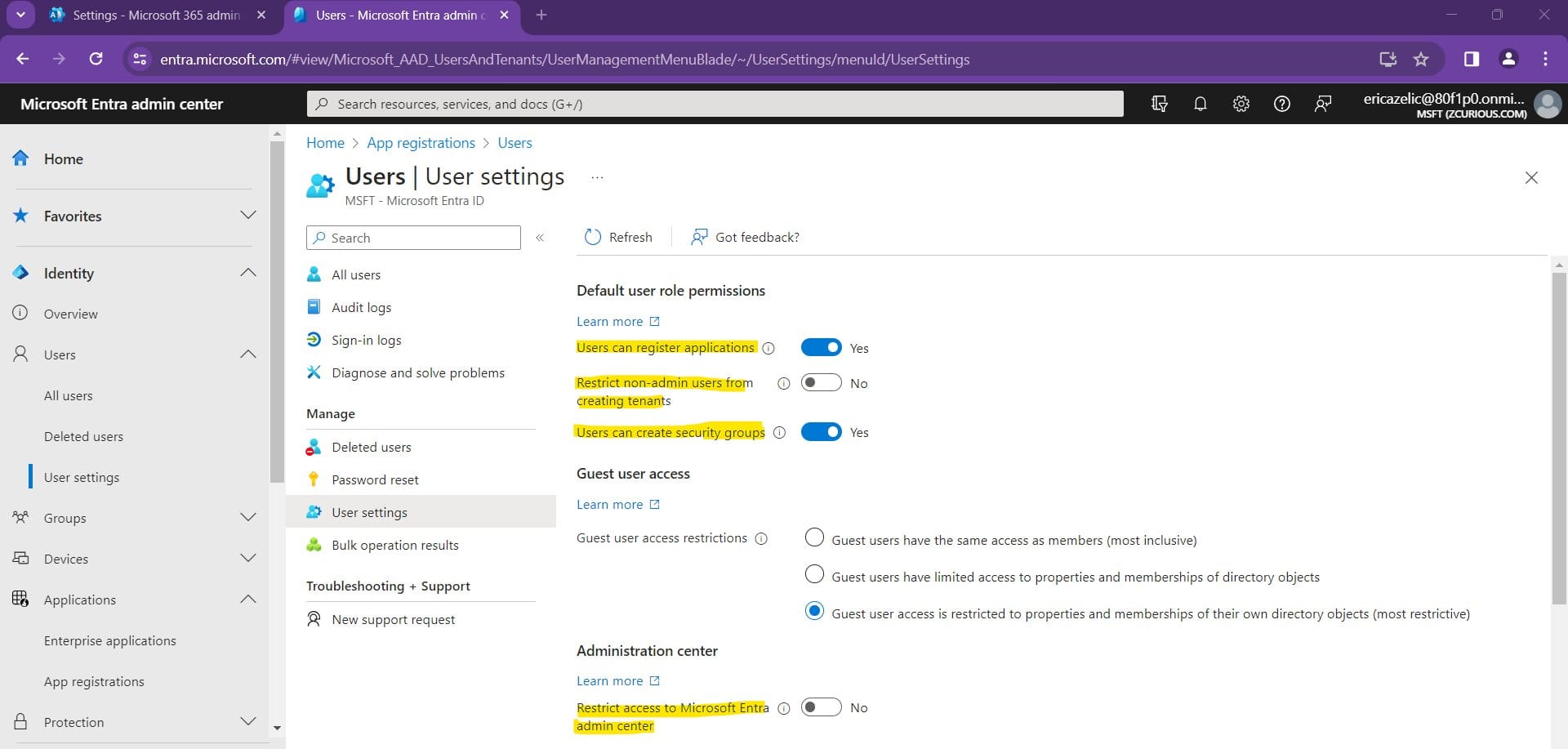Collapse the Identity section
This screenshot has width=1568, height=749.
[x=248, y=273]
